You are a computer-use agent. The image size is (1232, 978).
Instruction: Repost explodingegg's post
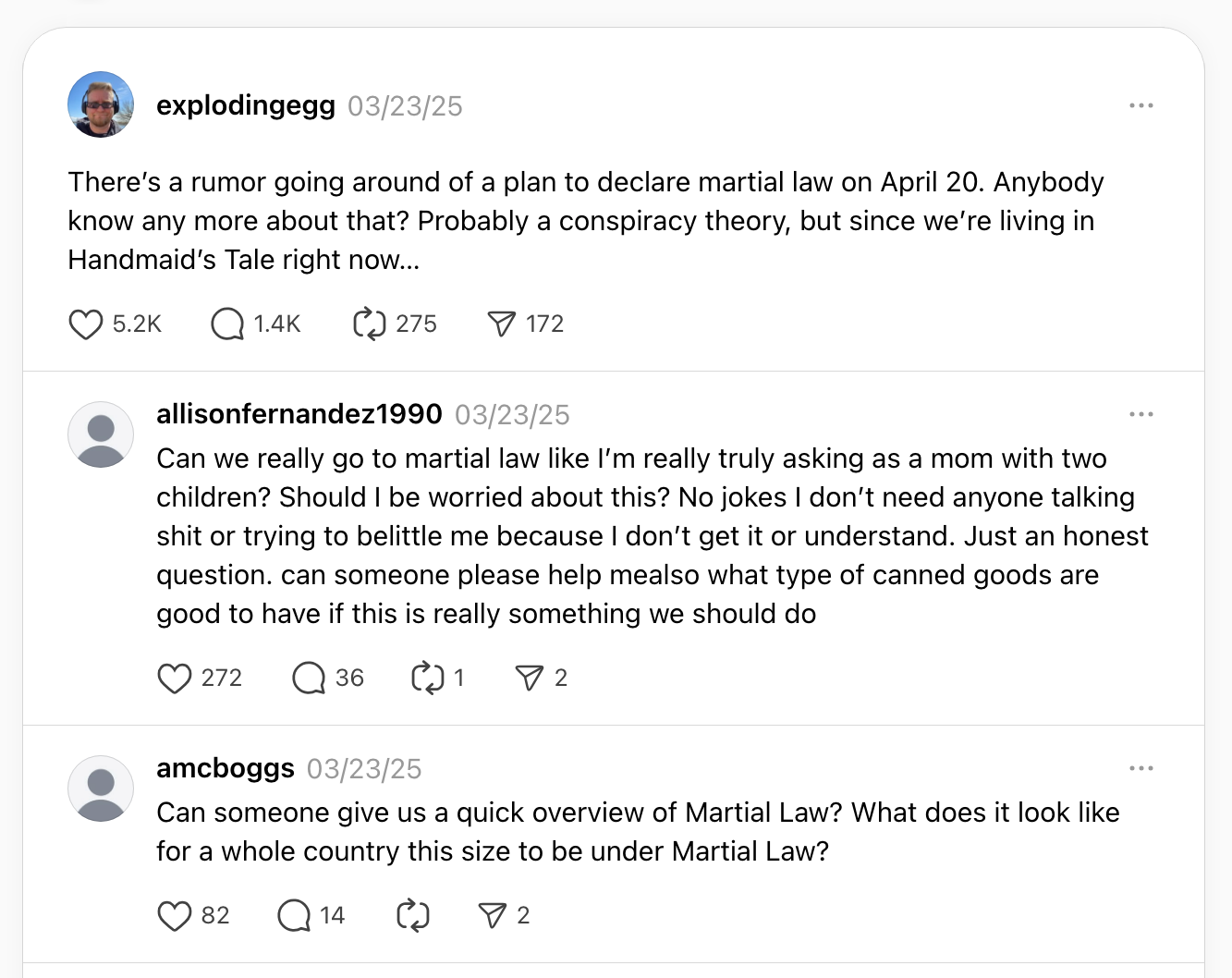coord(369,324)
